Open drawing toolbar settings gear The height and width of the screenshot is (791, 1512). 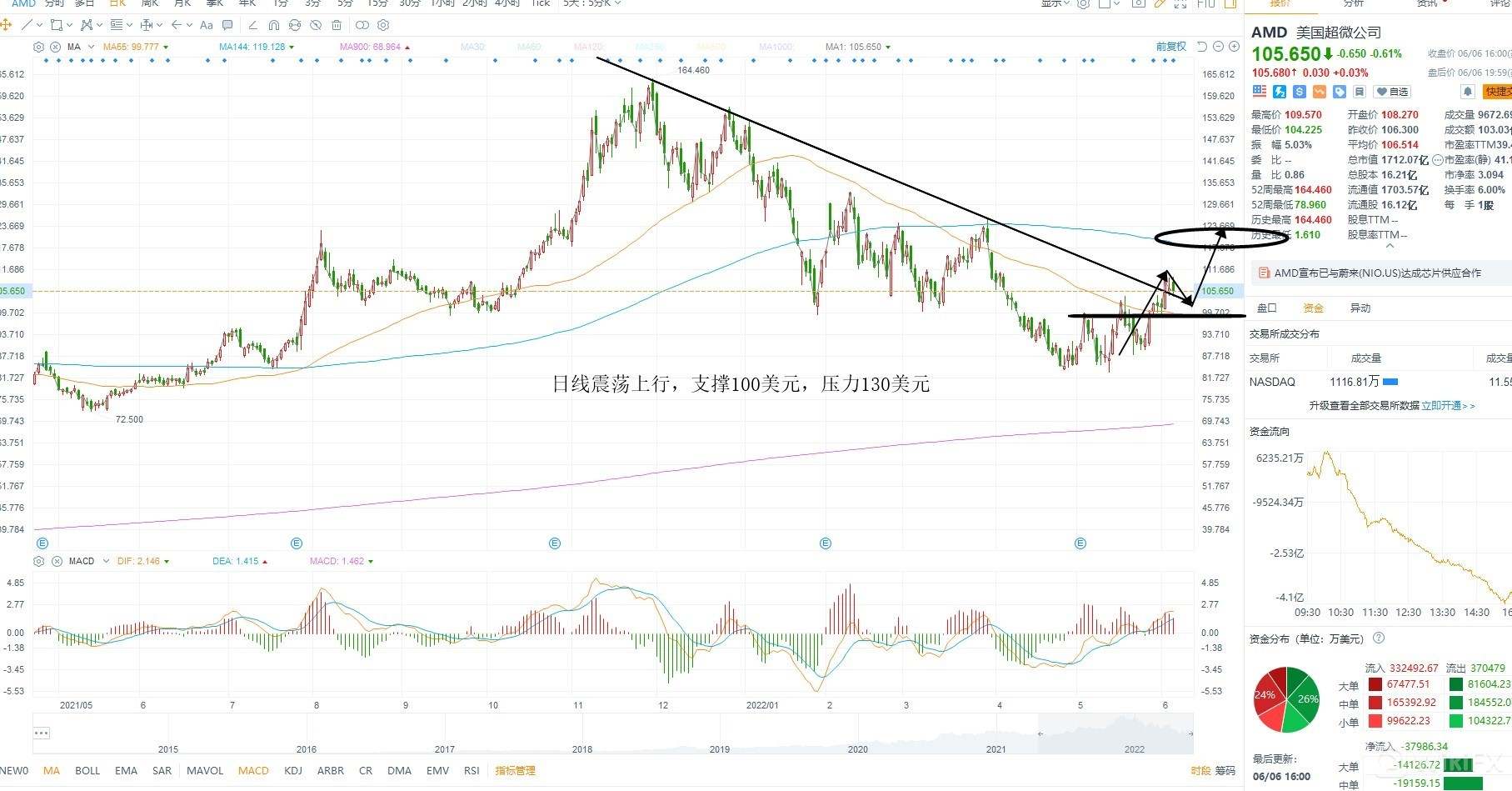tap(383, 25)
